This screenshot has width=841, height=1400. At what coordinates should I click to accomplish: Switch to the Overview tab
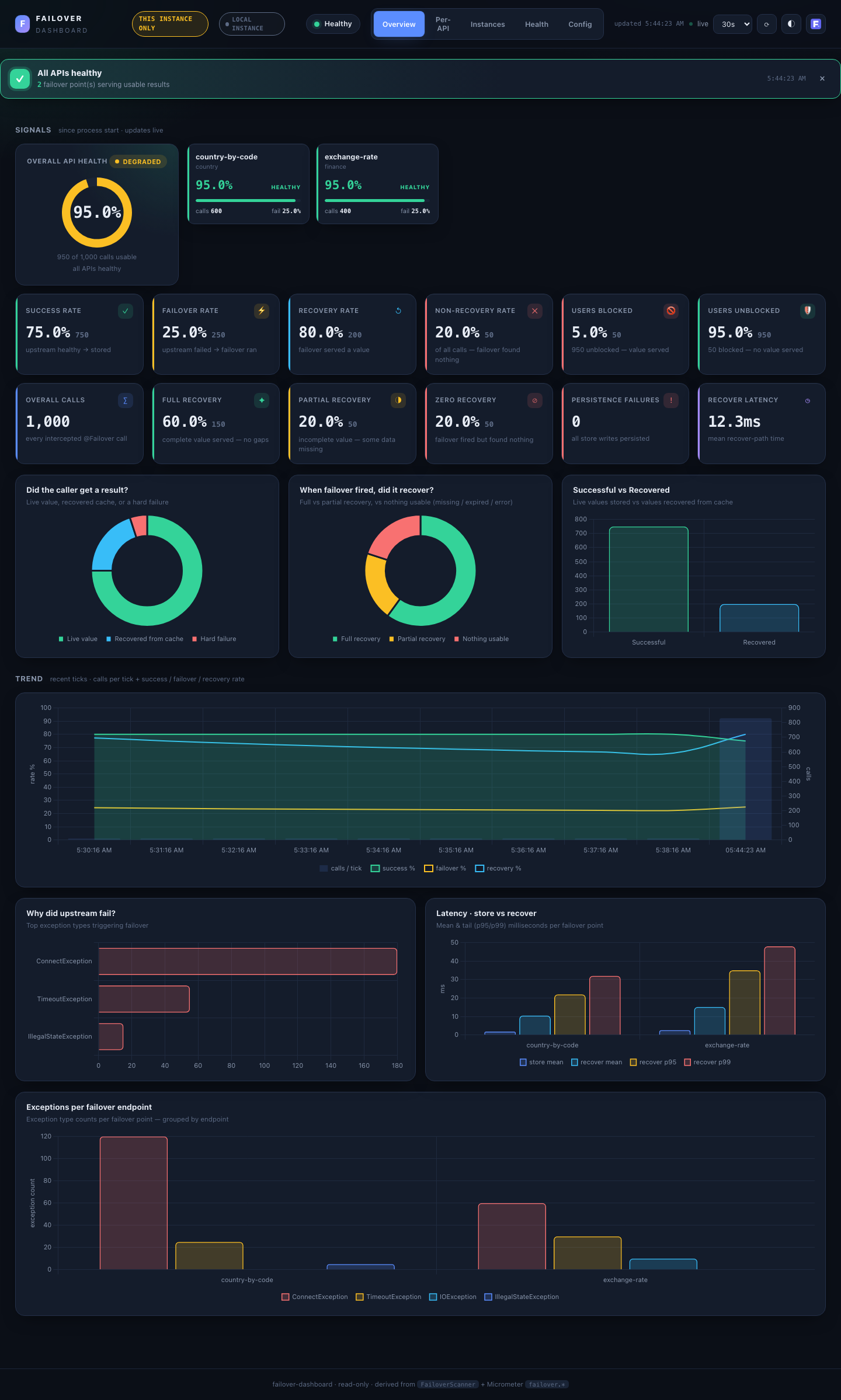point(399,24)
